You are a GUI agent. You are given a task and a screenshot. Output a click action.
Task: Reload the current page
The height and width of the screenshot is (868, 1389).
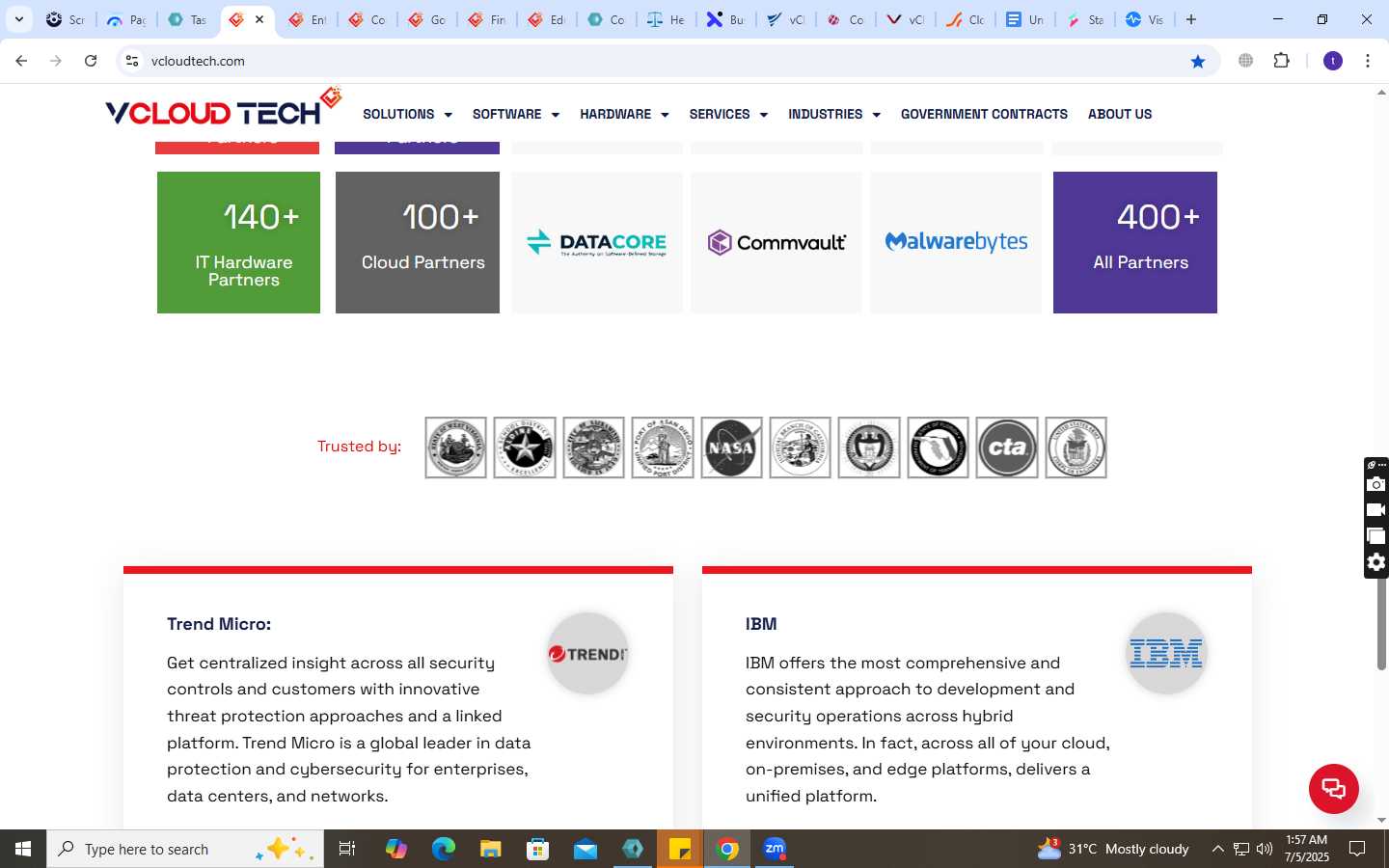tap(91, 61)
